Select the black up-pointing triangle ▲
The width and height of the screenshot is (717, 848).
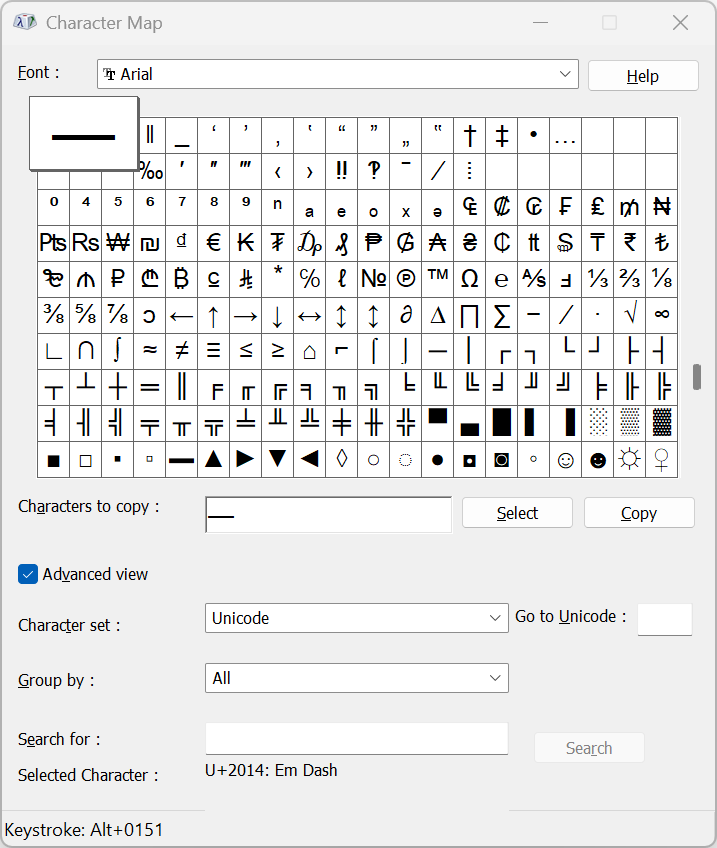214,460
